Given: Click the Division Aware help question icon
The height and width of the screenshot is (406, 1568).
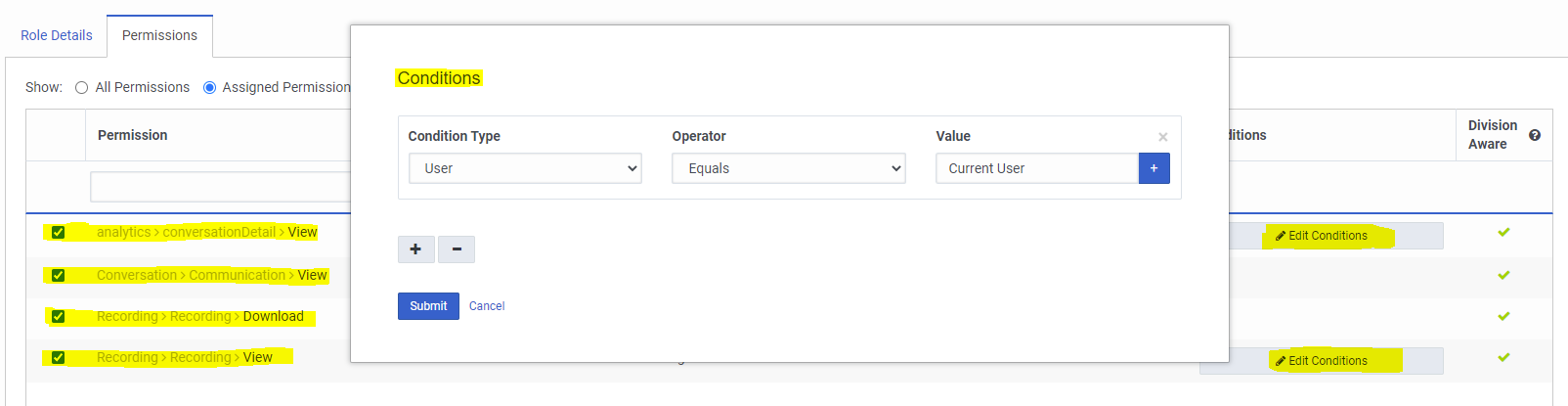Looking at the screenshot, I should [1534, 135].
